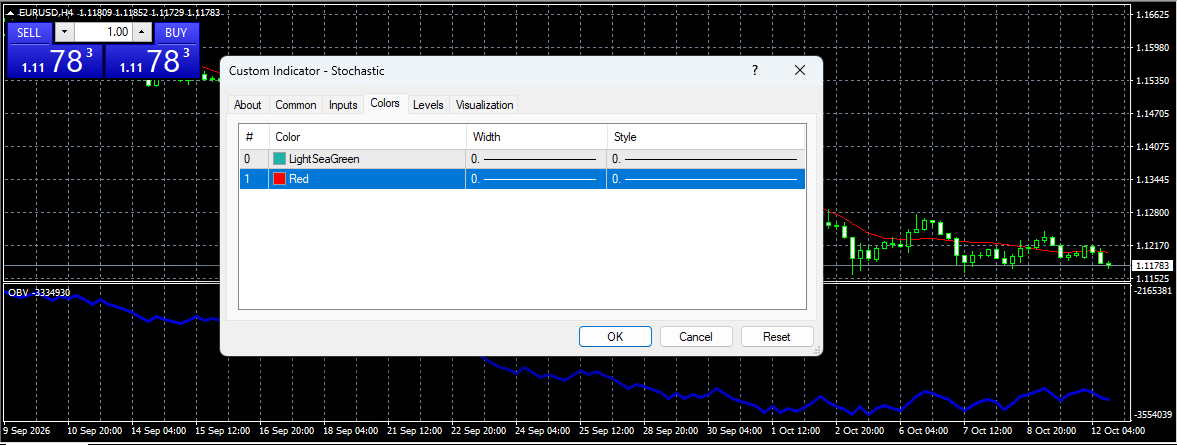Open style selector for Red row

(x=706, y=179)
